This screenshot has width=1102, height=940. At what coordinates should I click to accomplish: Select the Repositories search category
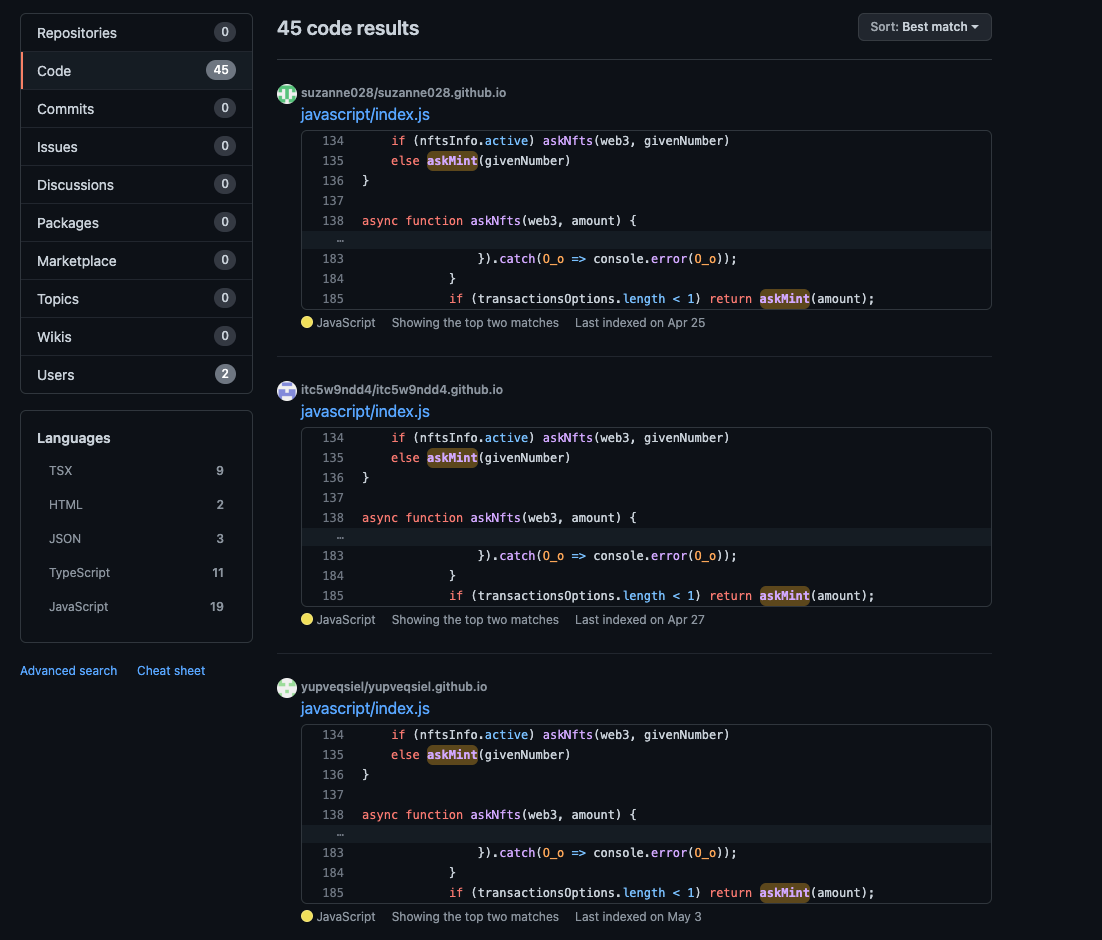136,32
